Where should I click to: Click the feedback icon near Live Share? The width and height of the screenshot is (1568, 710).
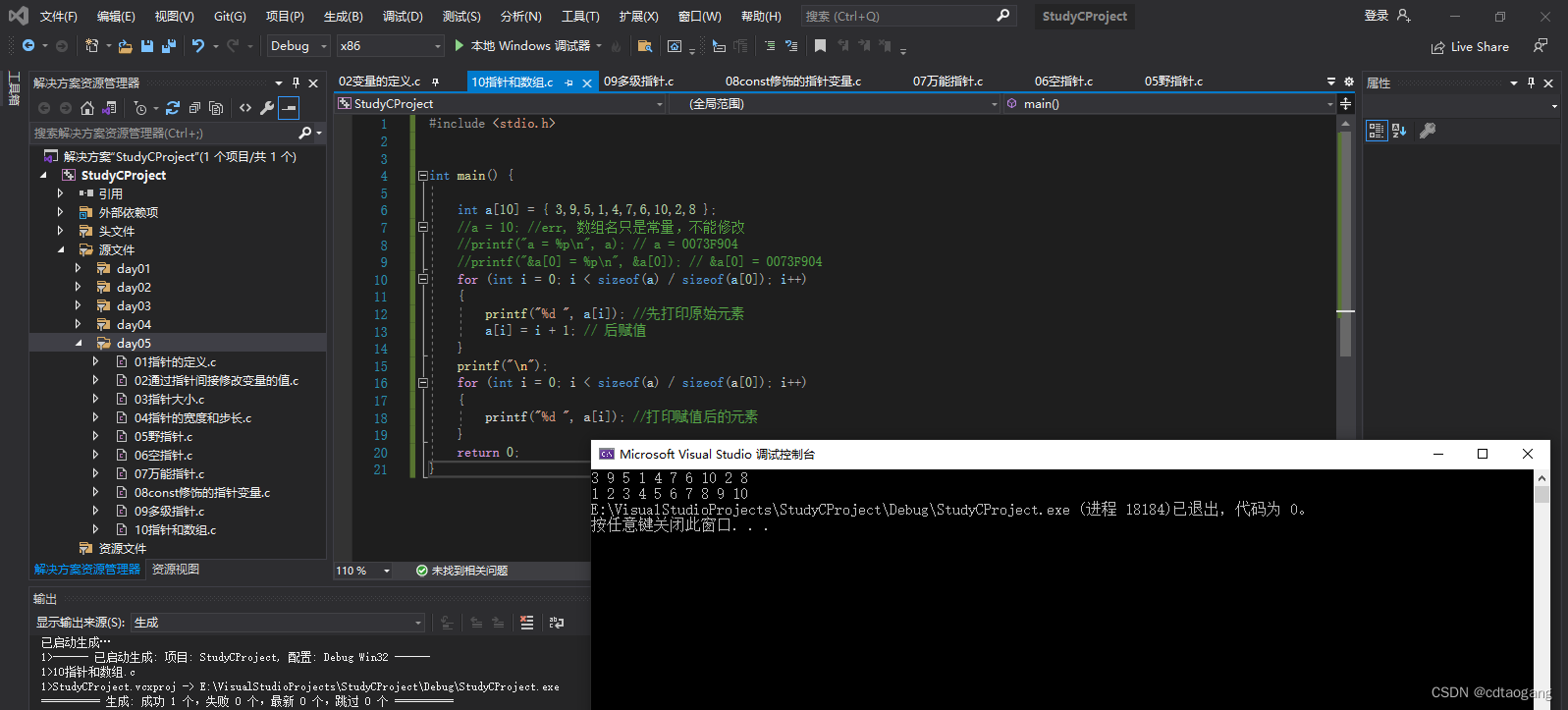coord(1541,46)
